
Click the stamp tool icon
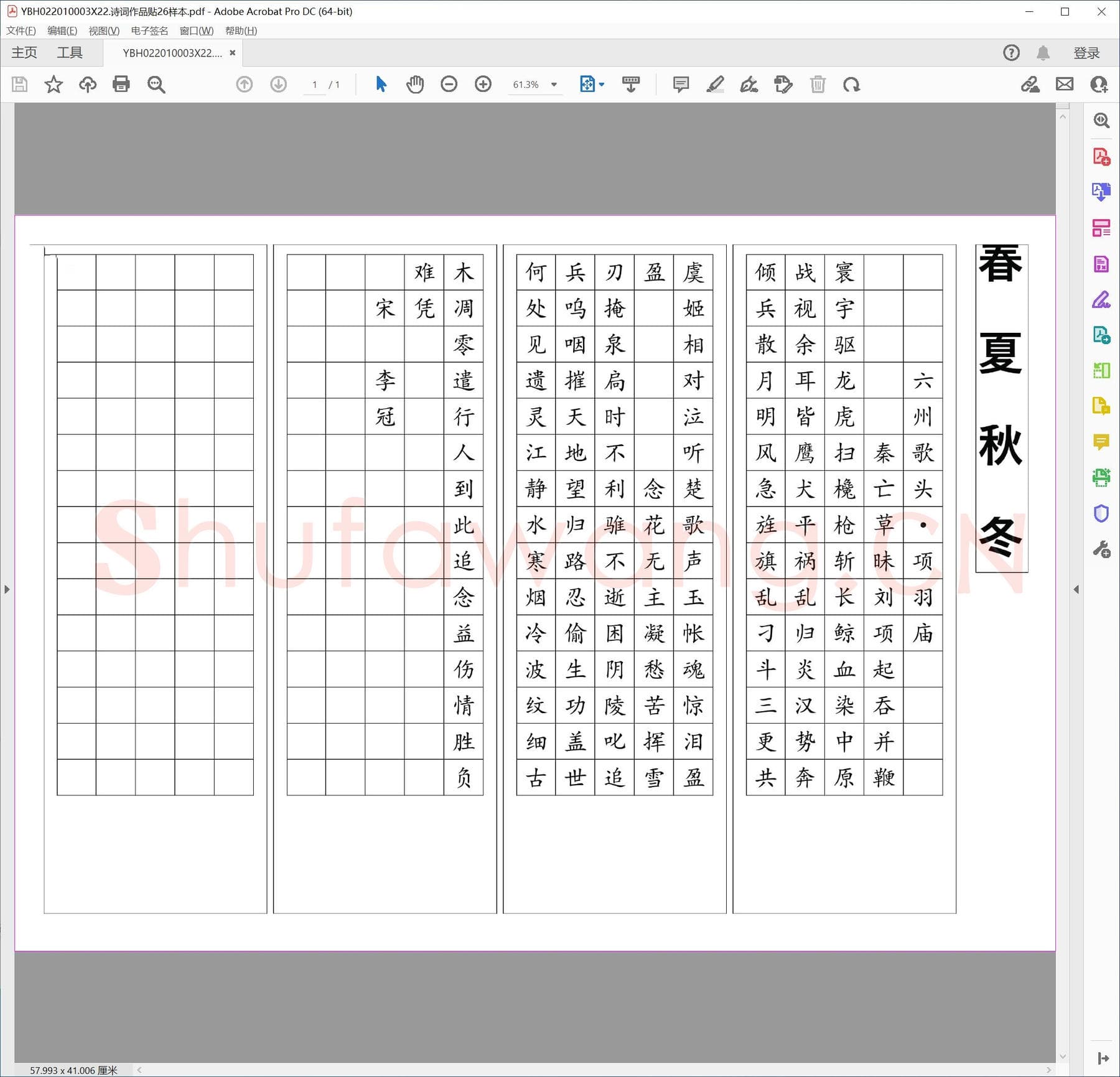(x=783, y=84)
